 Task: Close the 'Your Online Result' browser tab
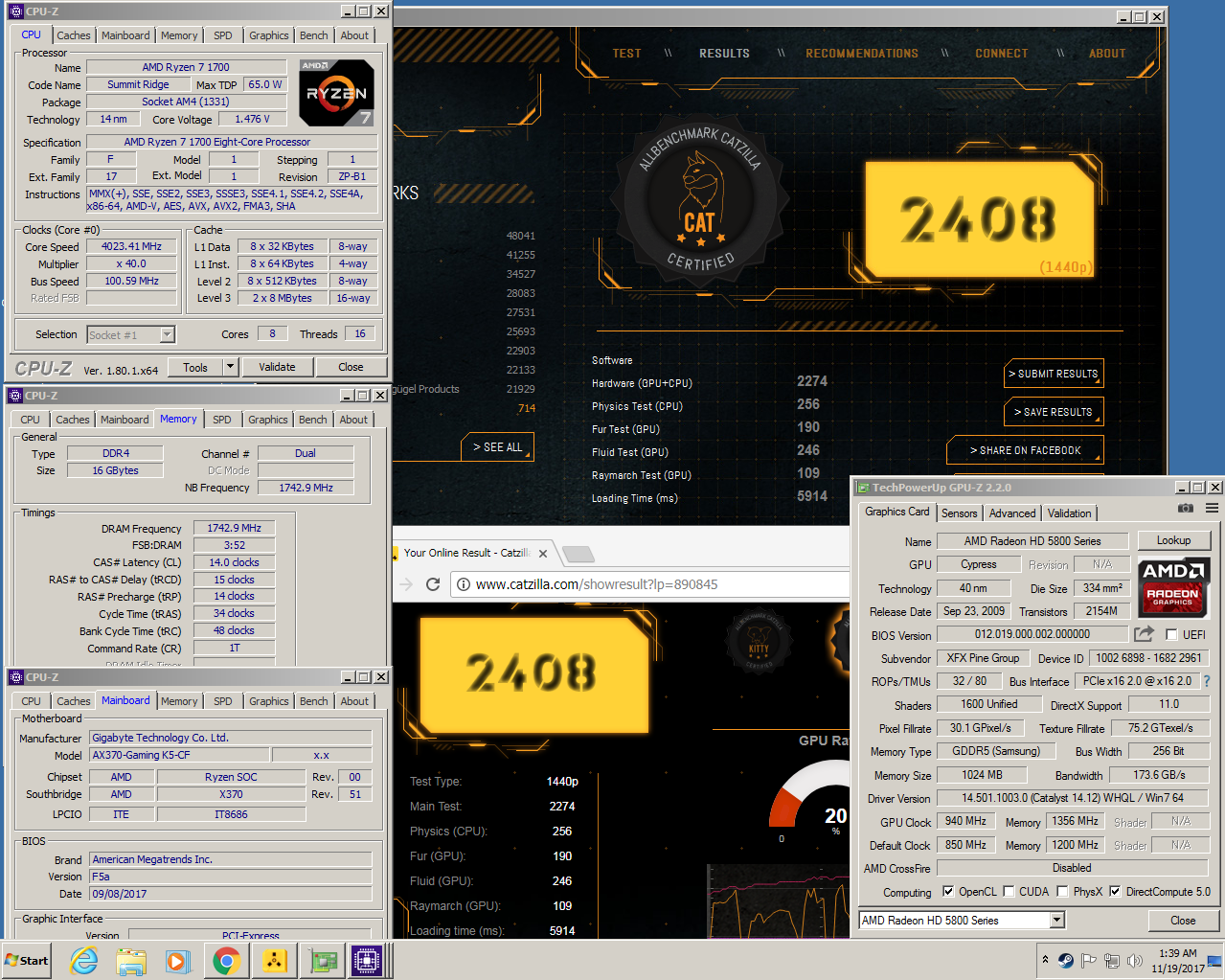click(x=543, y=553)
